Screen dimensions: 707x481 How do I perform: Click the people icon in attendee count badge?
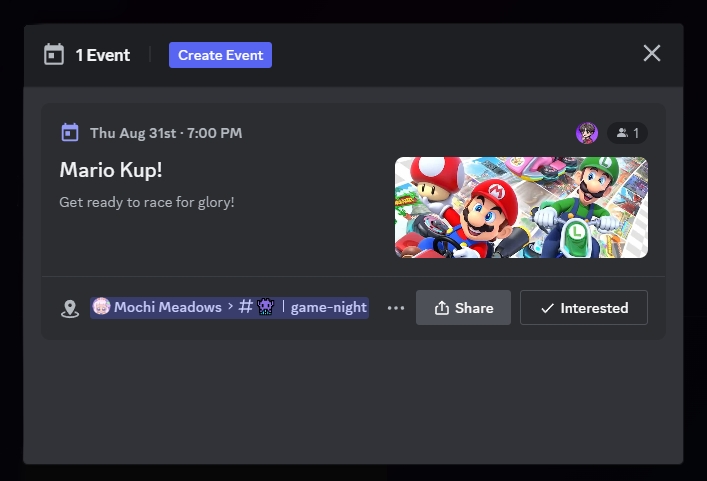pos(622,133)
